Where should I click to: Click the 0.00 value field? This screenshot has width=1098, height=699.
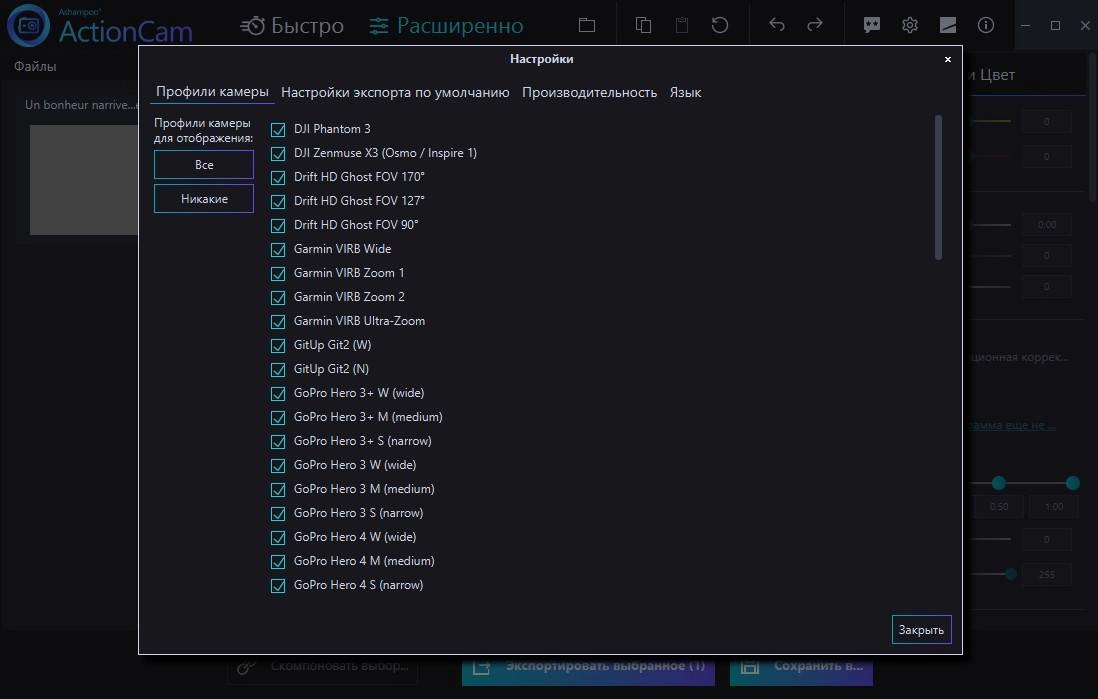[1047, 225]
